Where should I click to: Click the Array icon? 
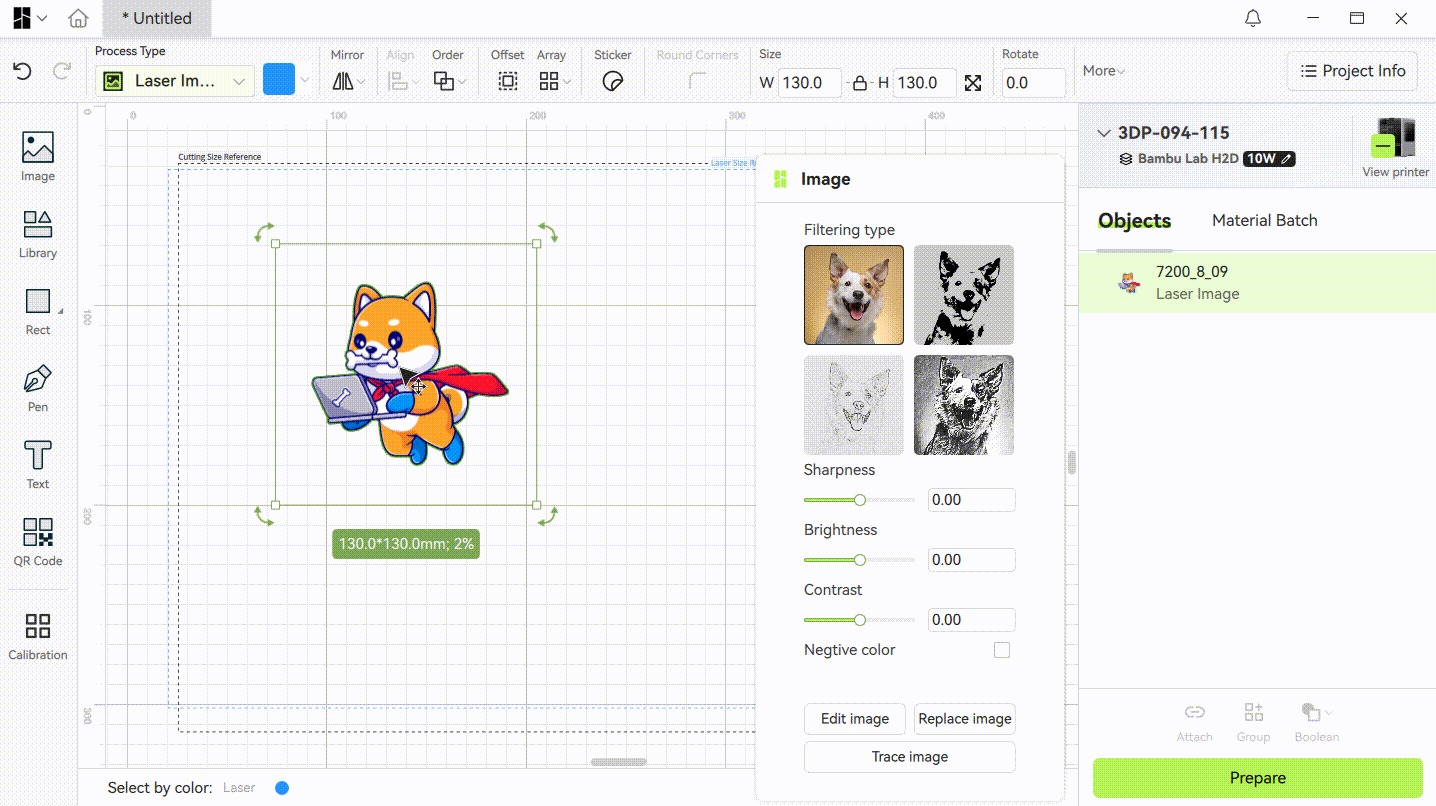pyautogui.click(x=549, y=82)
